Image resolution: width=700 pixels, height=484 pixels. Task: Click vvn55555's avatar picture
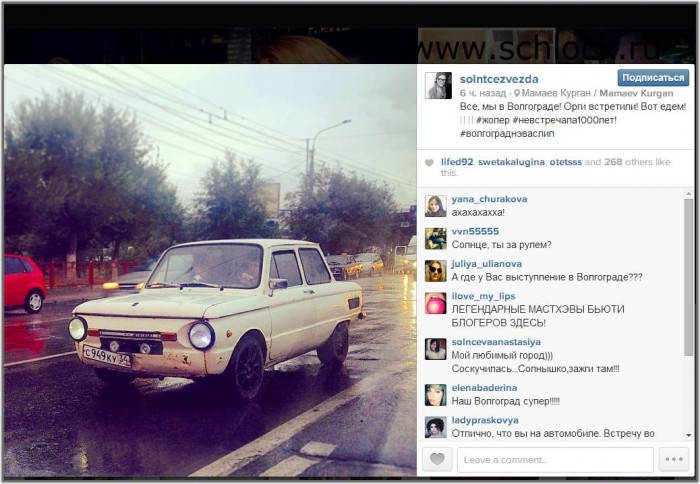pos(435,238)
